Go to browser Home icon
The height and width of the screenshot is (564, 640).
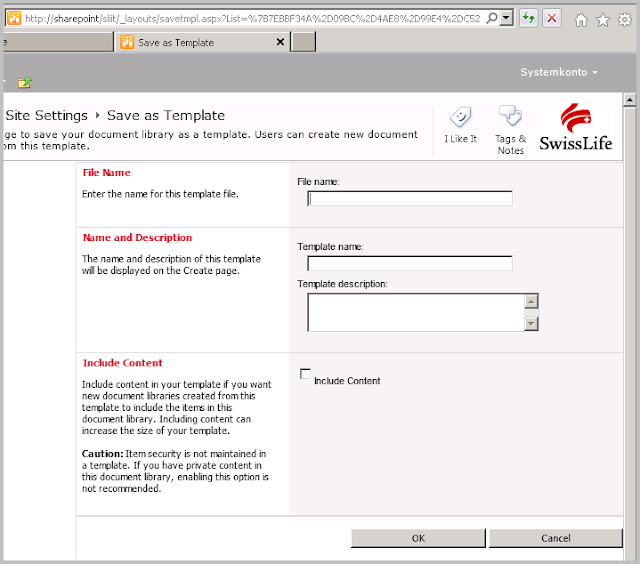[x=581, y=19]
